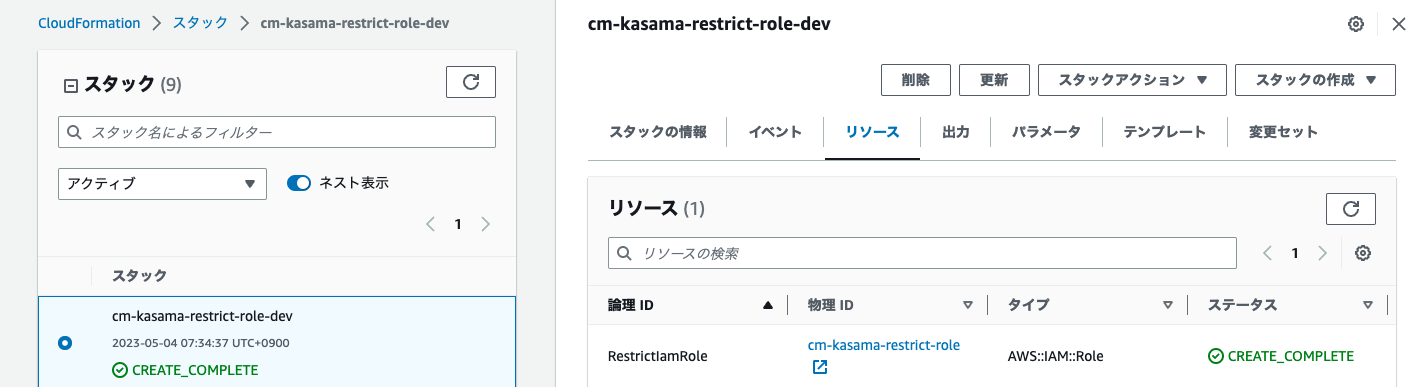Viewport: 1416px width, 387px height.
Task: Go to the next resources page arrow
Action: tap(1322, 253)
